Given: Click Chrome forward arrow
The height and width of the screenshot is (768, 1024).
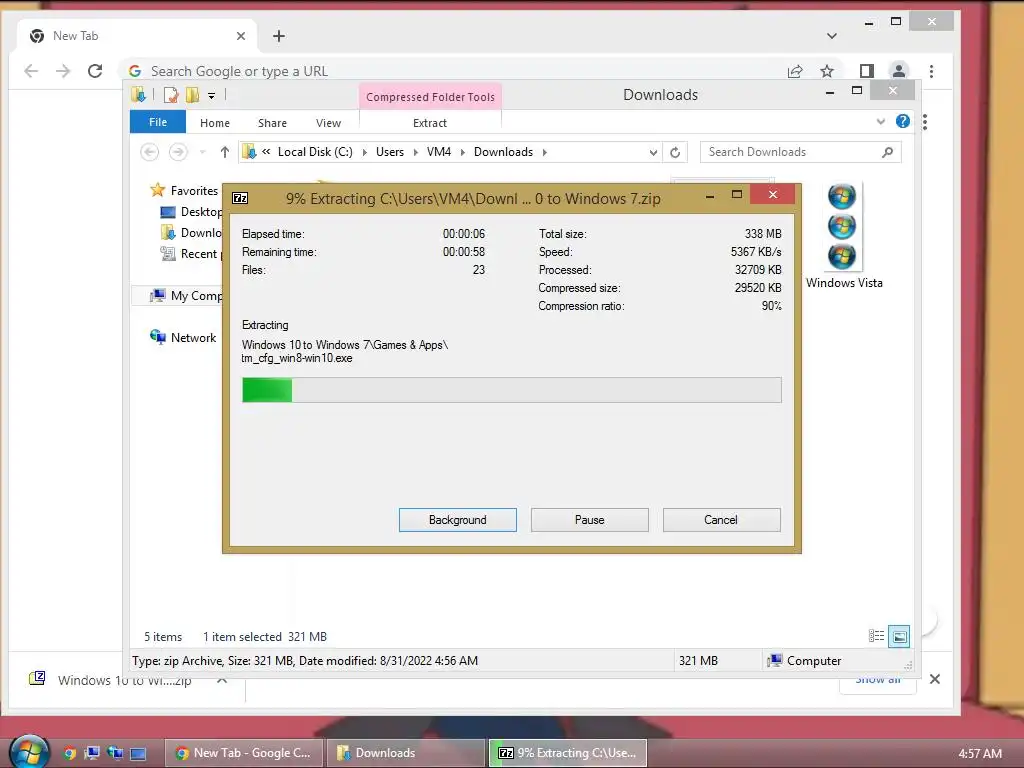Looking at the screenshot, I should coord(63,71).
